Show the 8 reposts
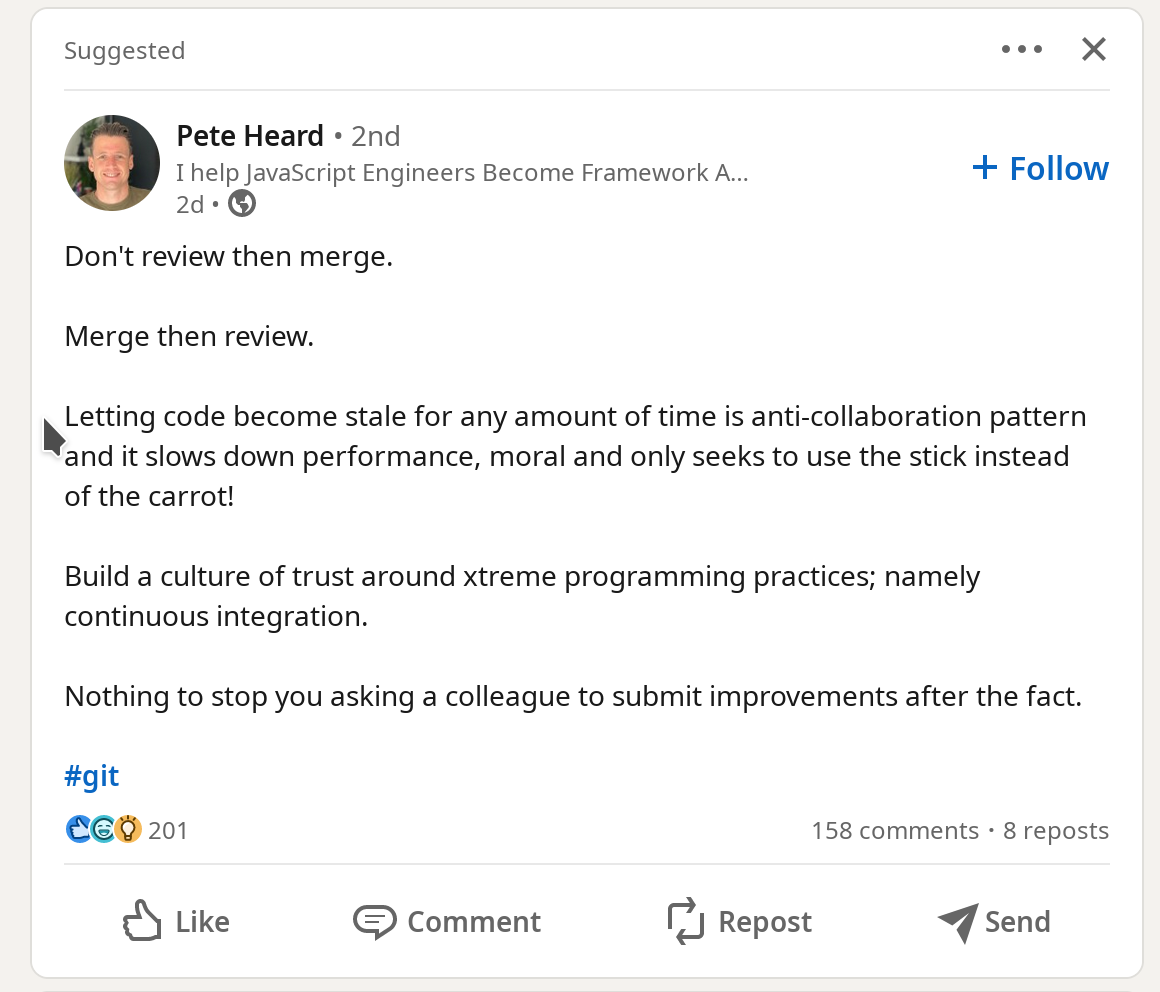The image size is (1160, 992). 1056,831
